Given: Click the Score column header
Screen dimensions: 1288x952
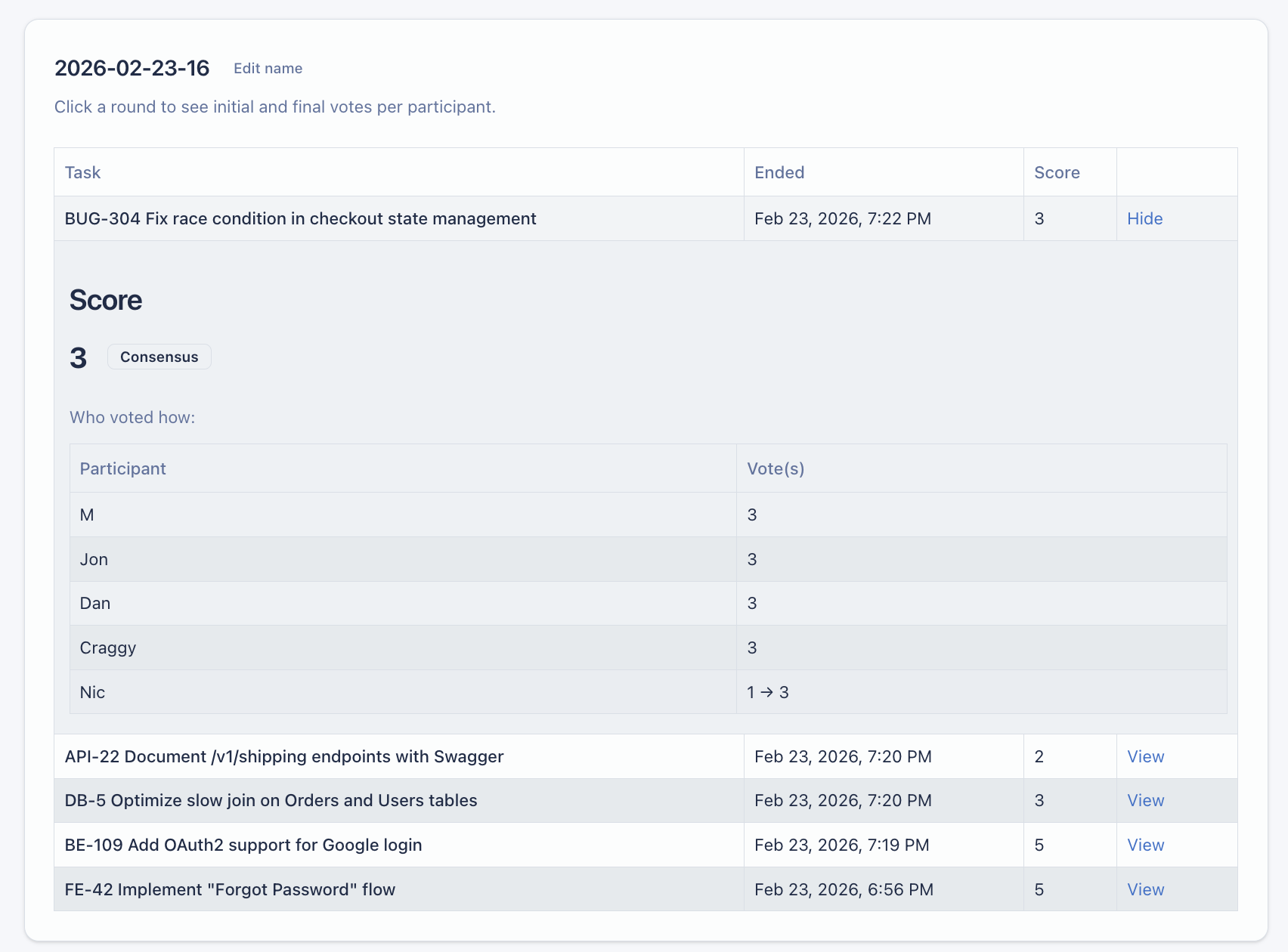Looking at the screenshot, I should [x=1056, y=172].
